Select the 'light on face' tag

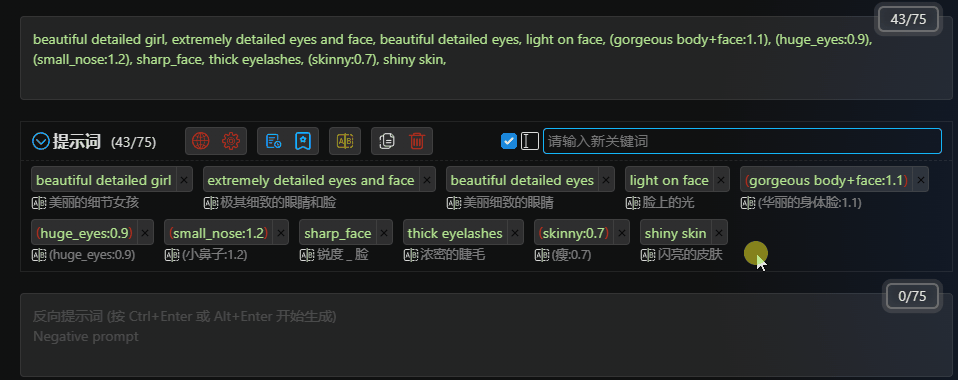click(x=669, y=180)
